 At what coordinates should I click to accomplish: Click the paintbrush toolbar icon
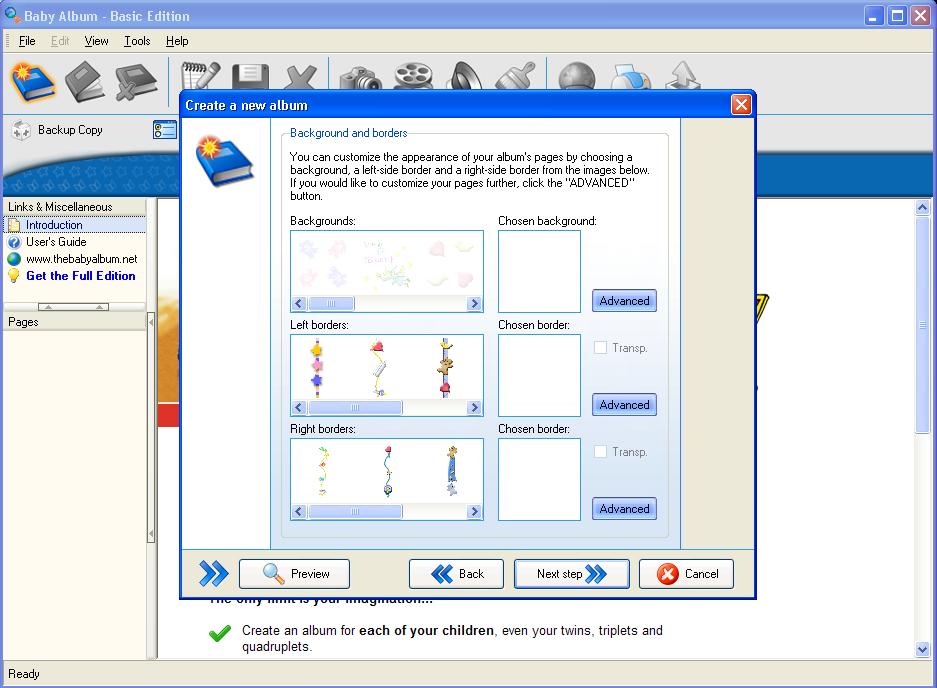(x=516, y=76)
